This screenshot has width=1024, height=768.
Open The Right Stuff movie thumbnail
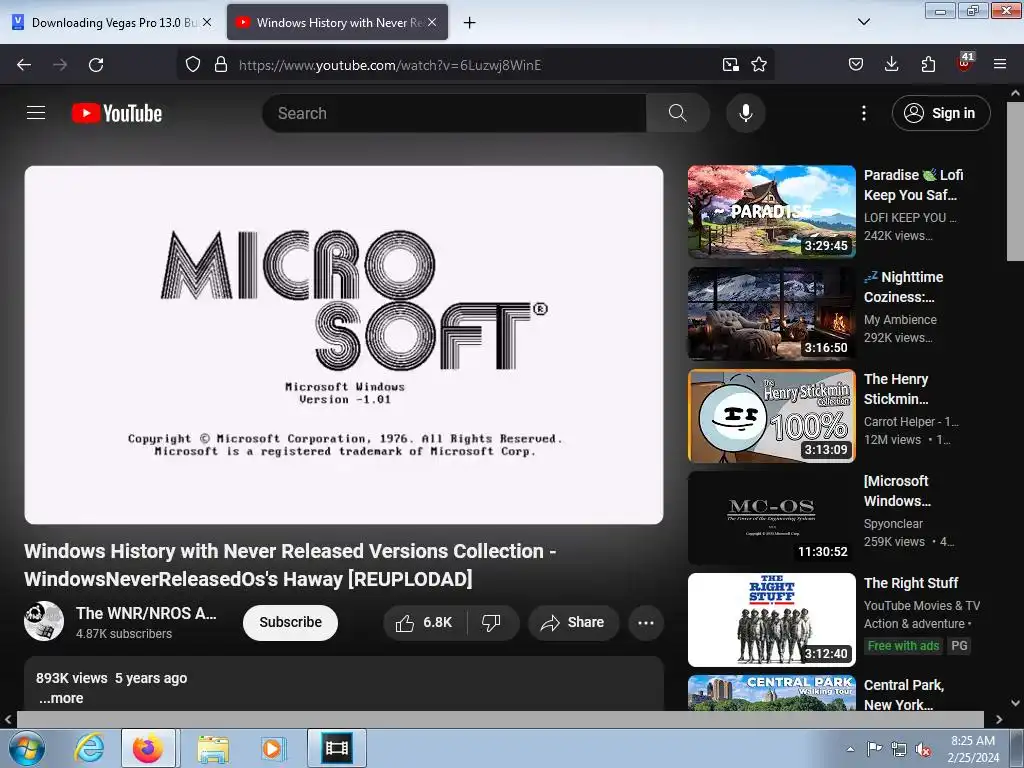[x=772, y=620]
